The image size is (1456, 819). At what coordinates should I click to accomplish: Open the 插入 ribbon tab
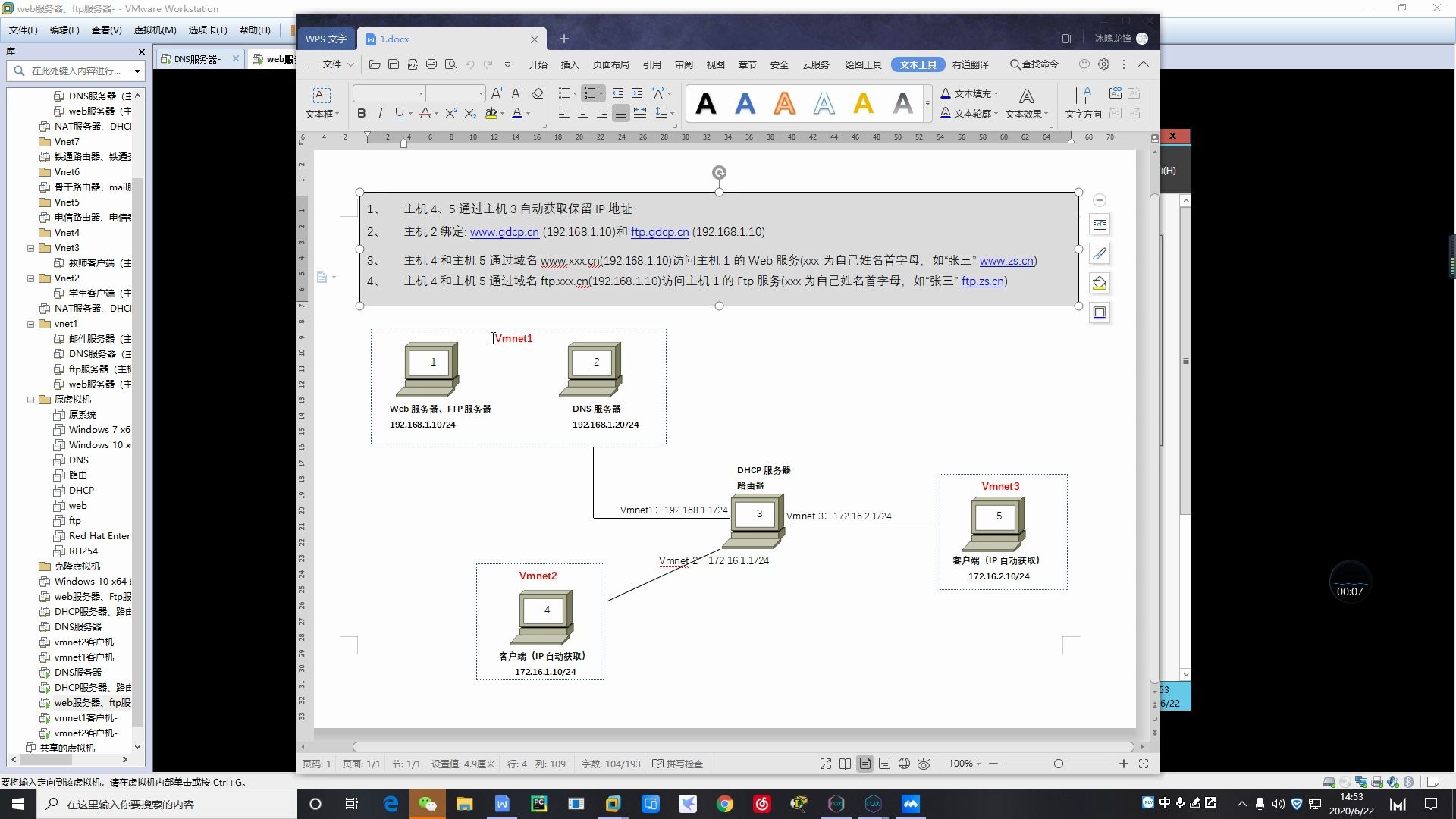570,64
